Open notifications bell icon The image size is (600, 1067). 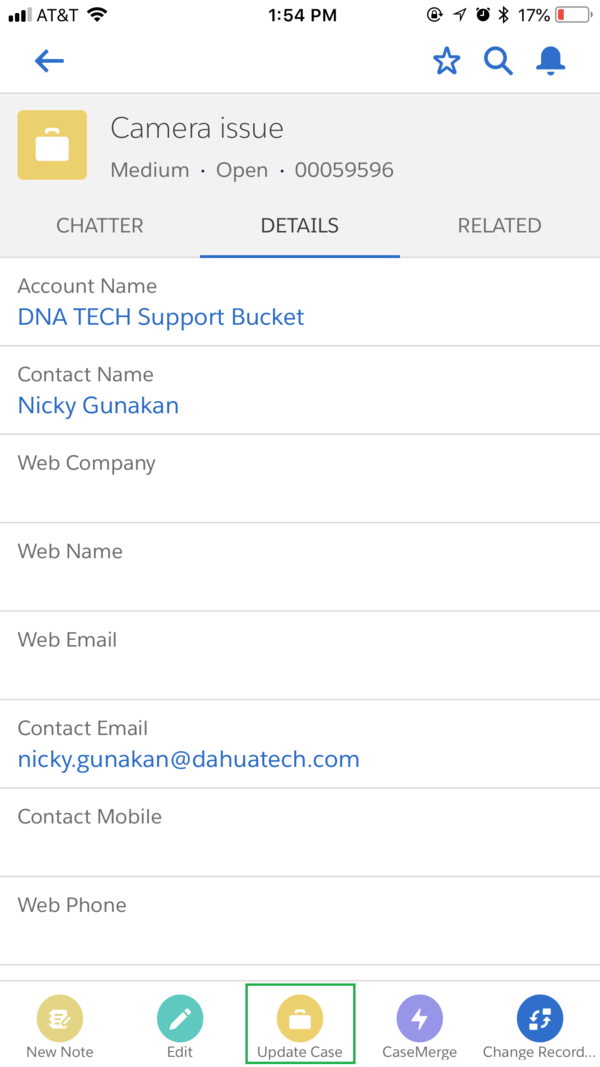coord(551,62)
